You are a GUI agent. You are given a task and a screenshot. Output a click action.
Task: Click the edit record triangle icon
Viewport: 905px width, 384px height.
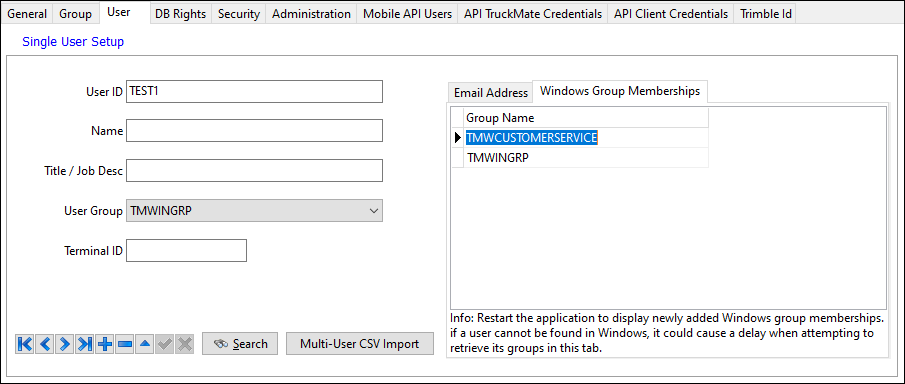[x=144, y=344]
